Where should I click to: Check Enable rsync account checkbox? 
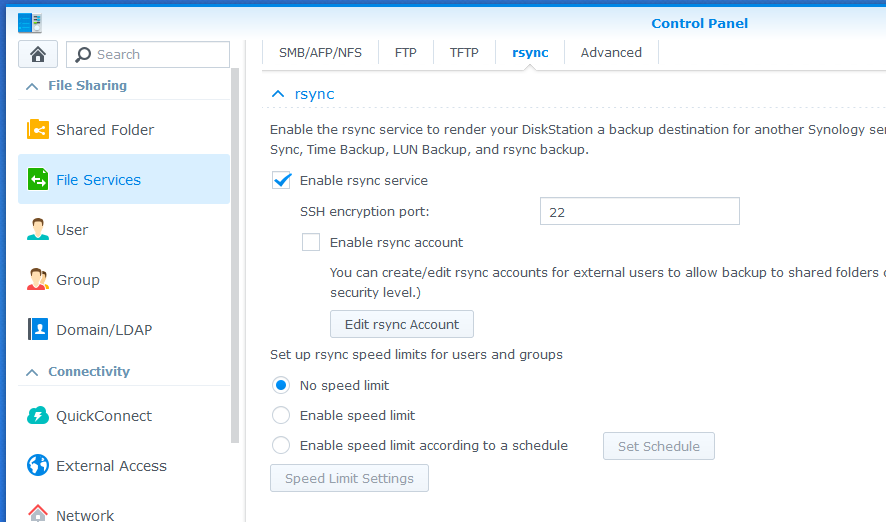(311, 242)
